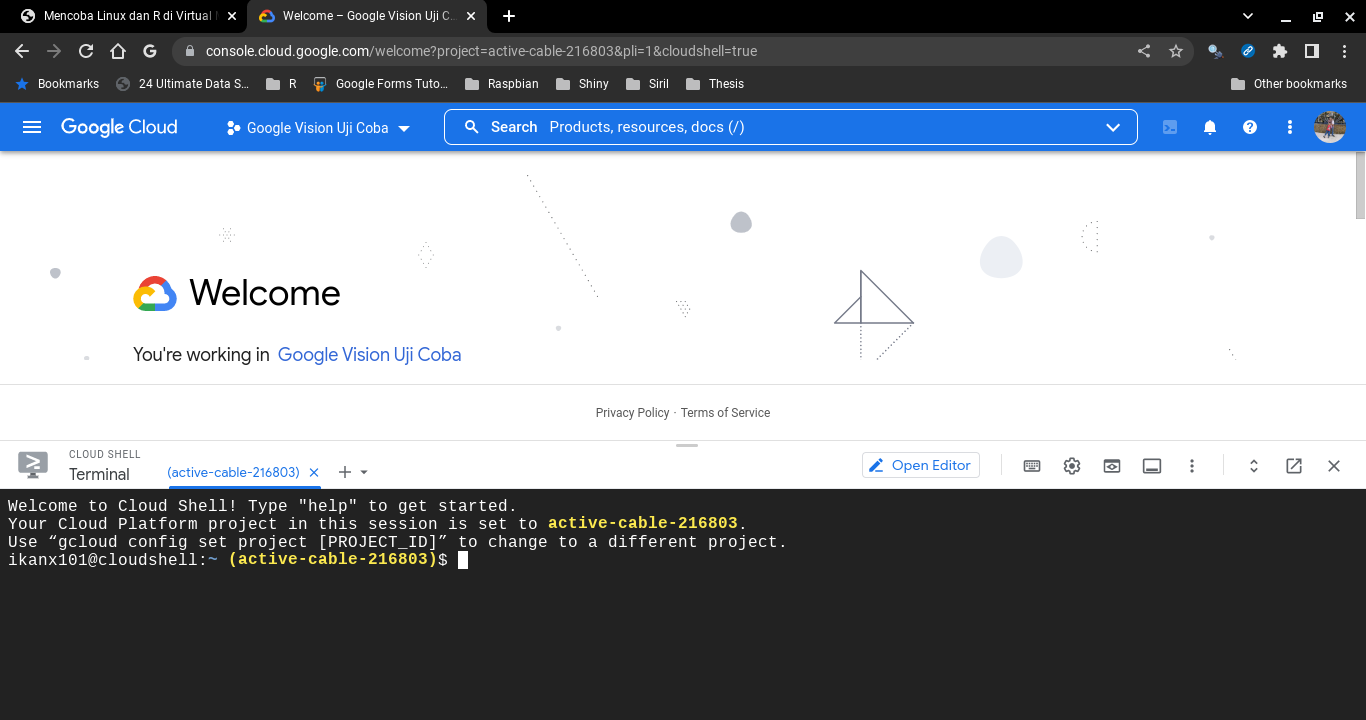Viewport: 1366px width, 720px height.
Task: Click the address bar URL
Action: tap(481, 51)
